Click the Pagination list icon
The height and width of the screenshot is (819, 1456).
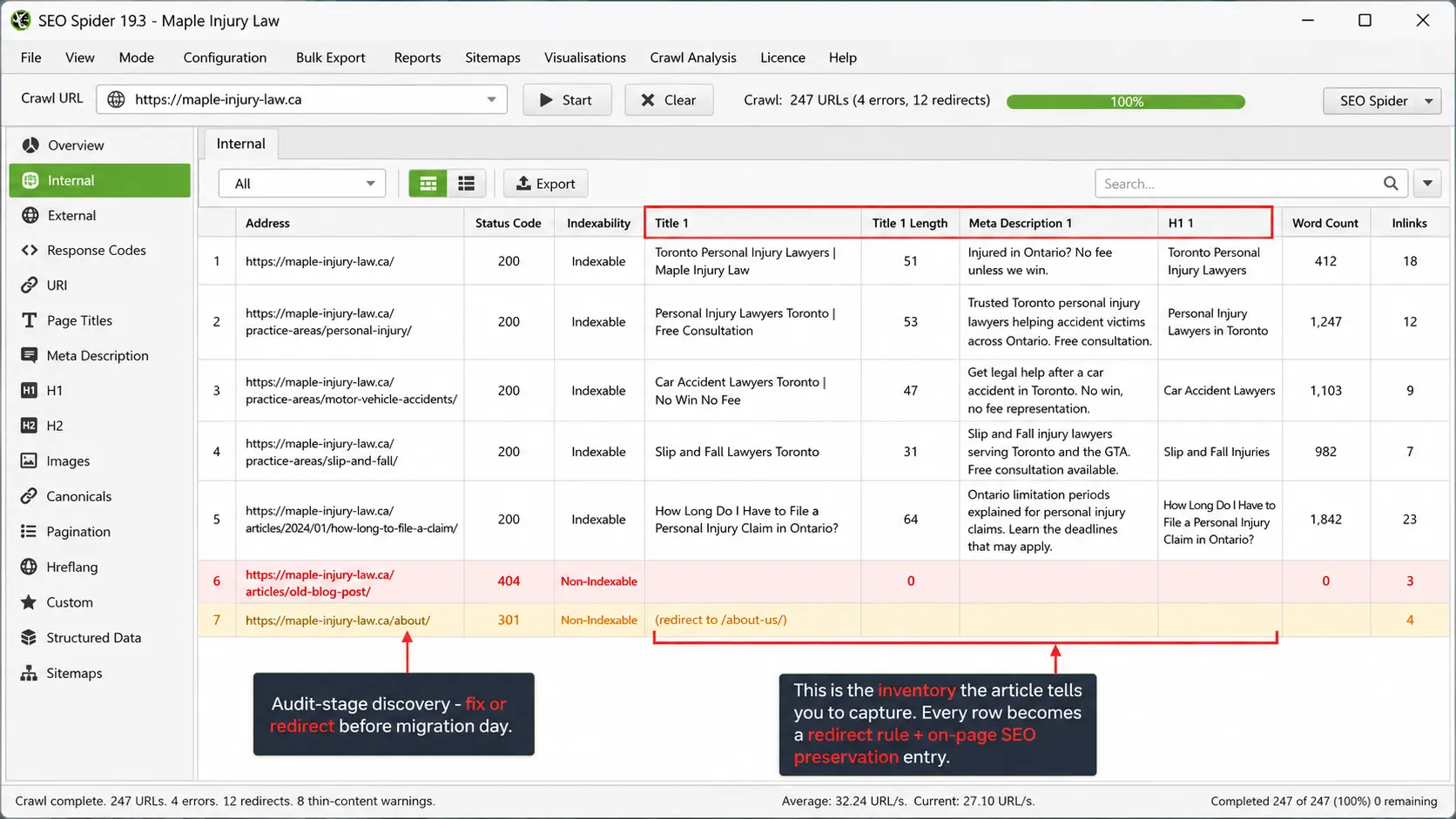[29, 531]
